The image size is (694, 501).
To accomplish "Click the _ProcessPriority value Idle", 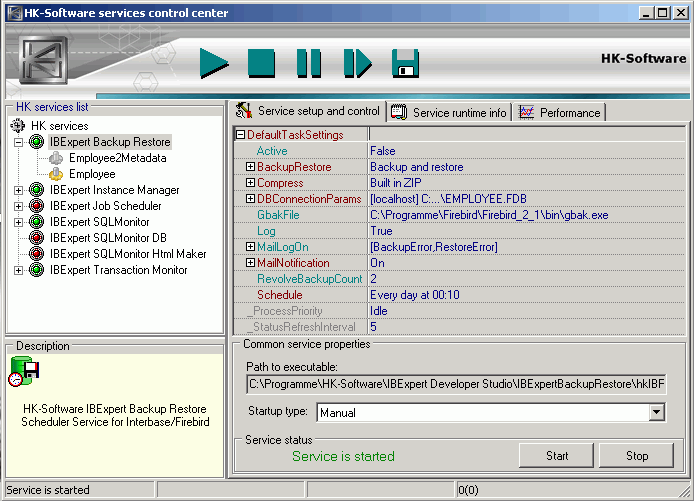I will (379, 311).
